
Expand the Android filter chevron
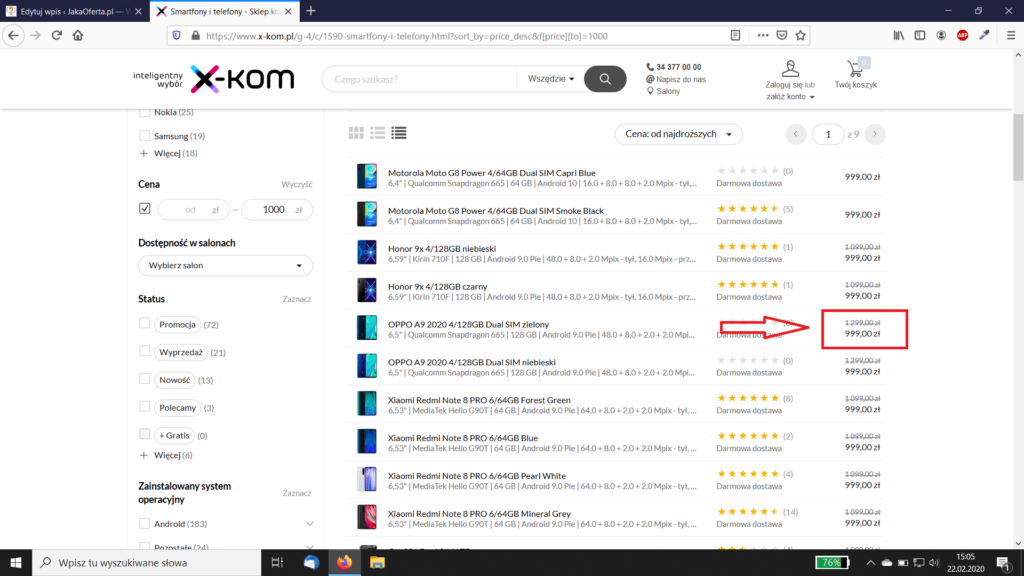pos(310,524)
